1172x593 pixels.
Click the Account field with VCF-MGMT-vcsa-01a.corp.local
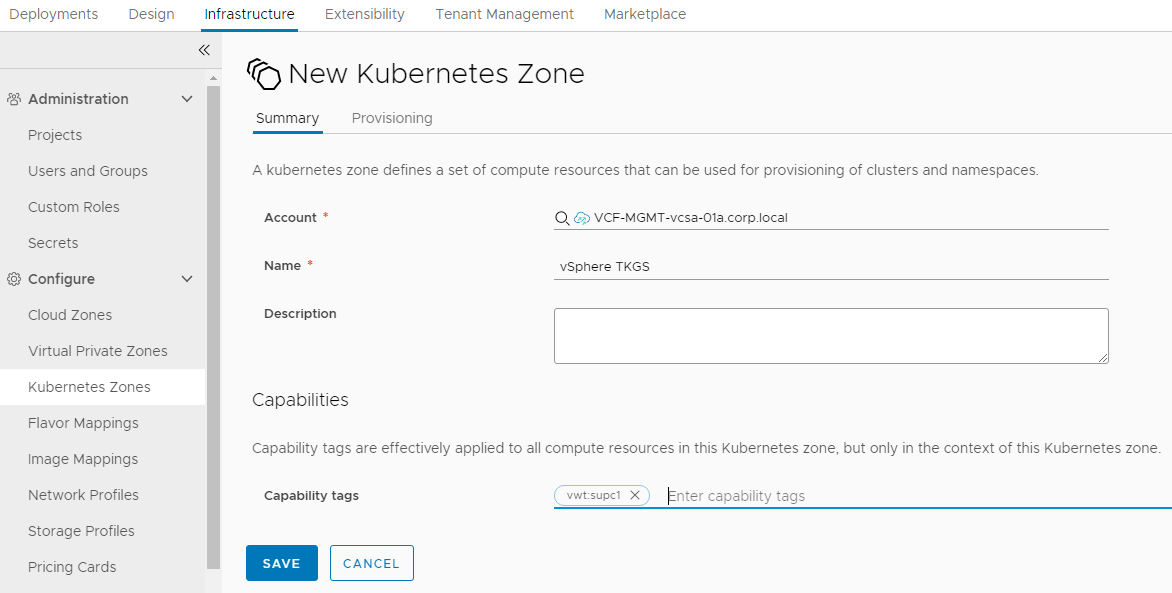(831, 218)
